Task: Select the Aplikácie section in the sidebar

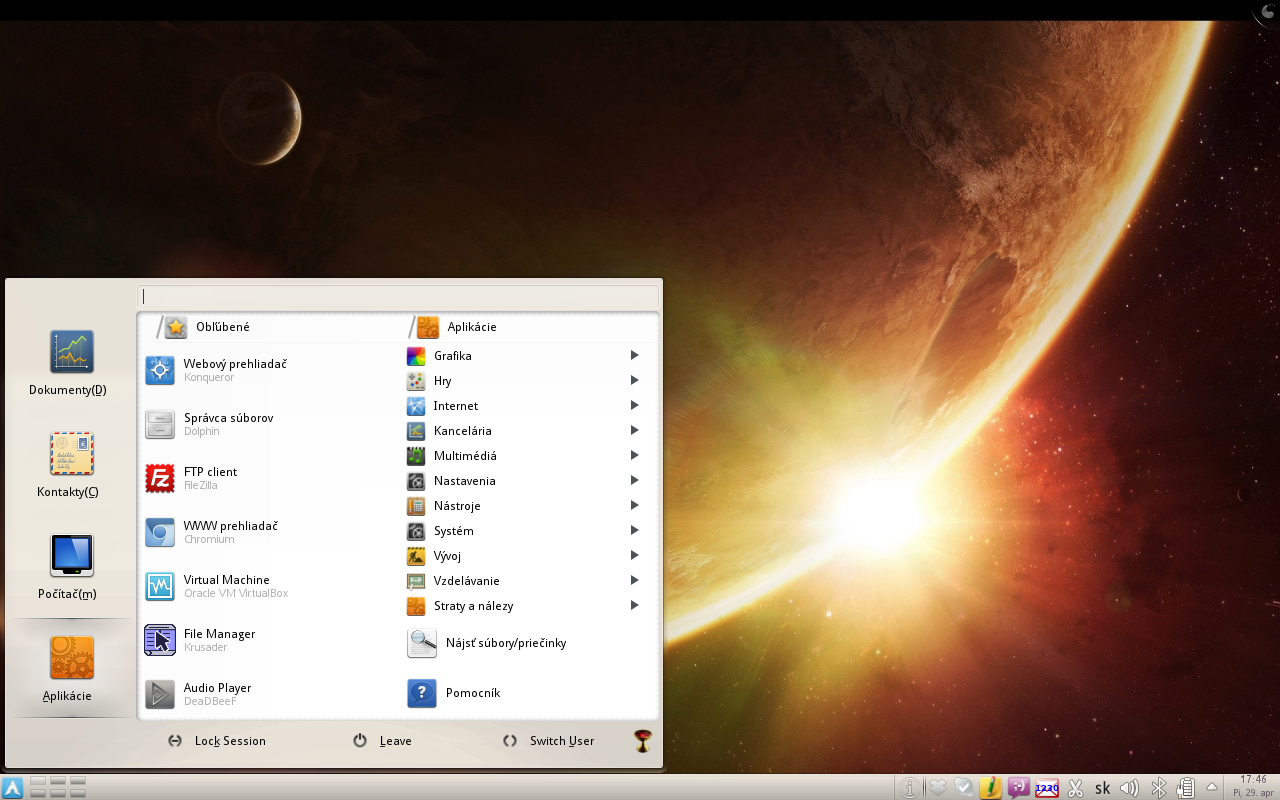Action: click(71, 669)
